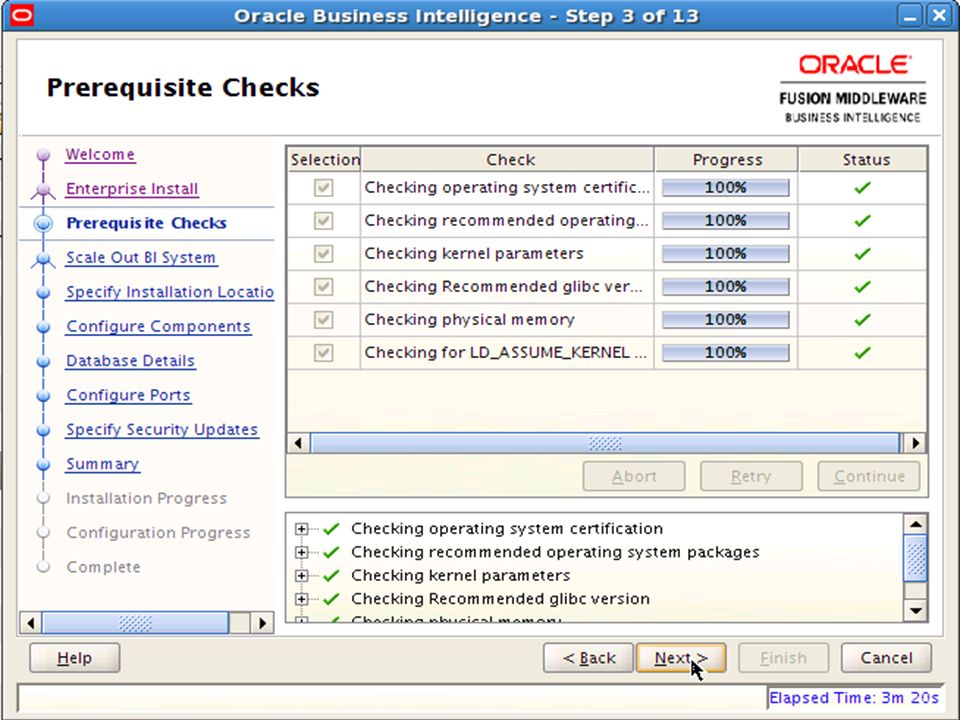Image resolution: width=960 pixels, height=720 pixels.
Task: Click the step bullet next to Complete
Action: pos(43,567)
